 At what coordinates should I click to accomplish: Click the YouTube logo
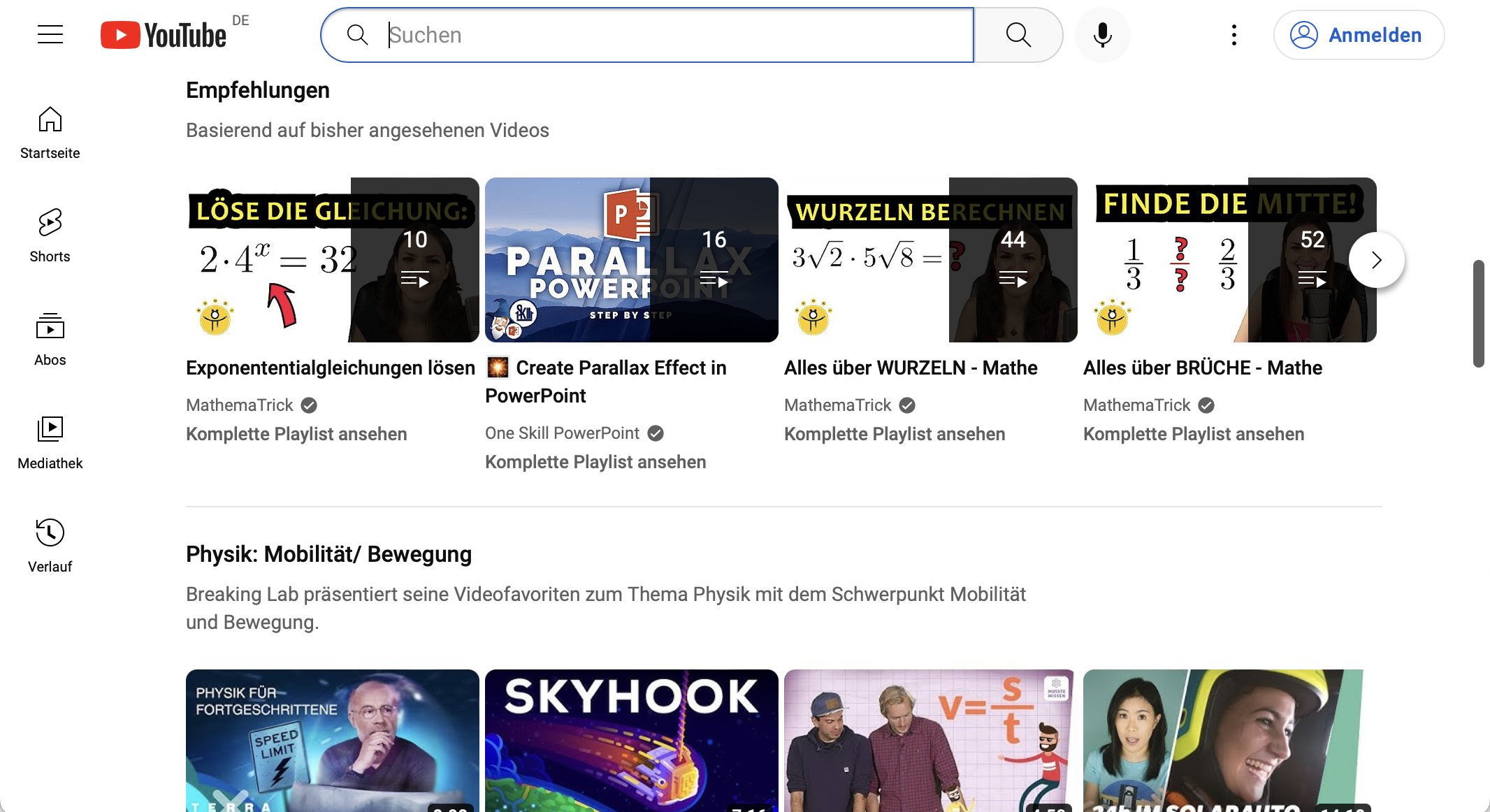(164, 35)
